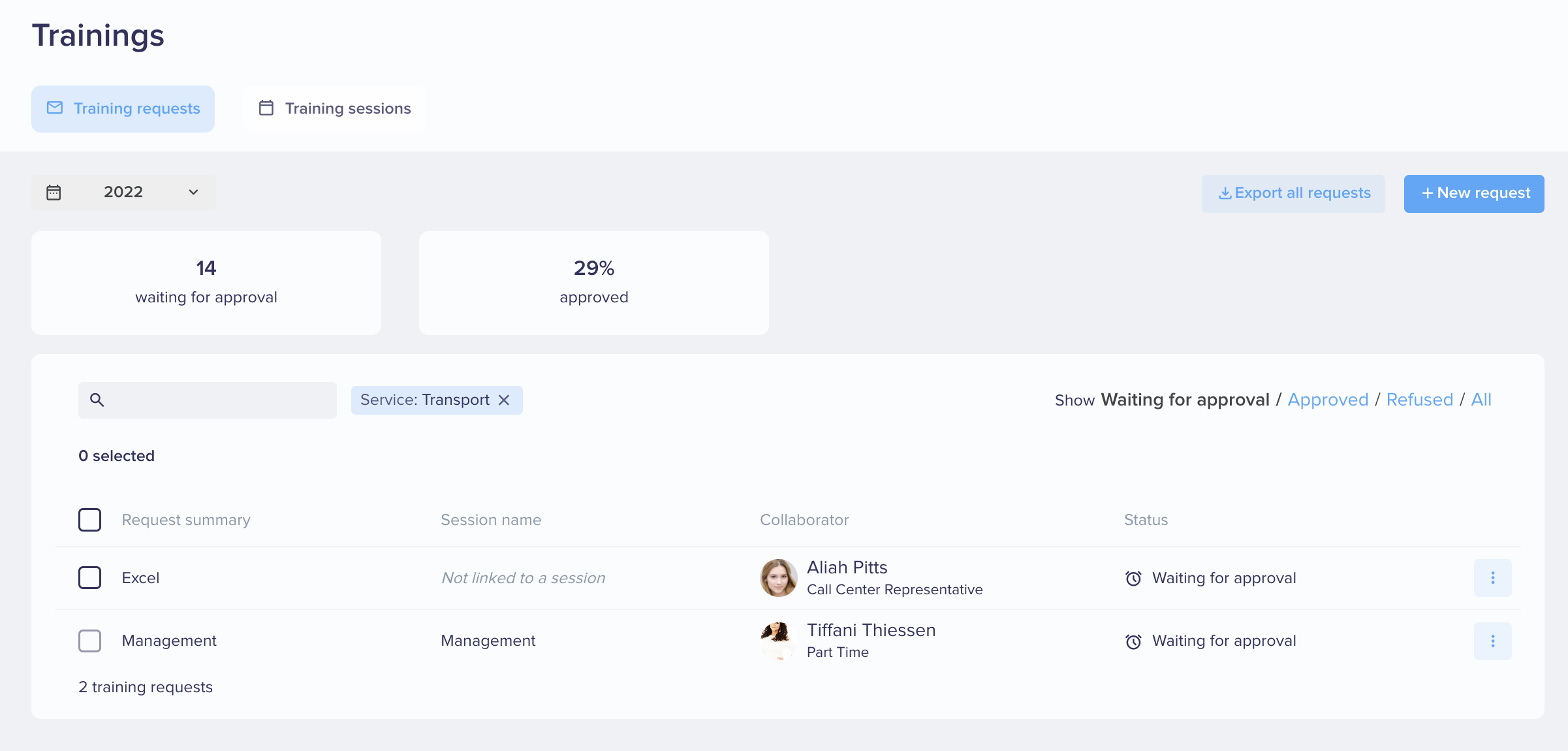Click the download icon on Export button
This screenshot has width=1568, height=751.
[x=1225, y=193]
